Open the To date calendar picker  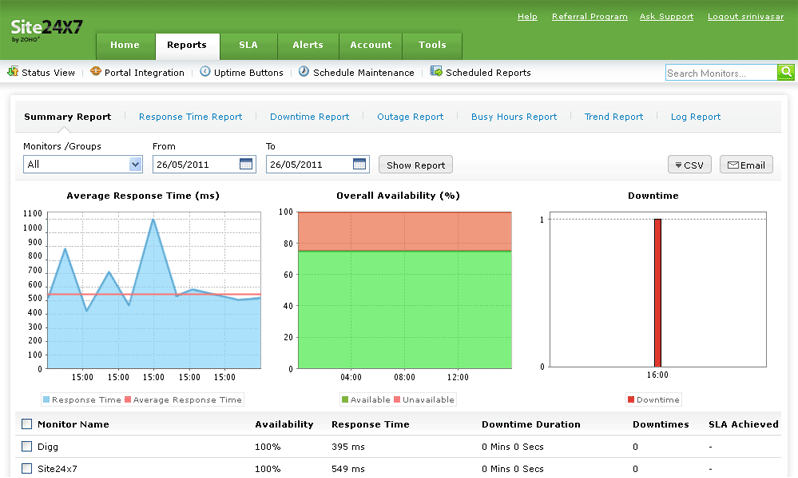360,164
